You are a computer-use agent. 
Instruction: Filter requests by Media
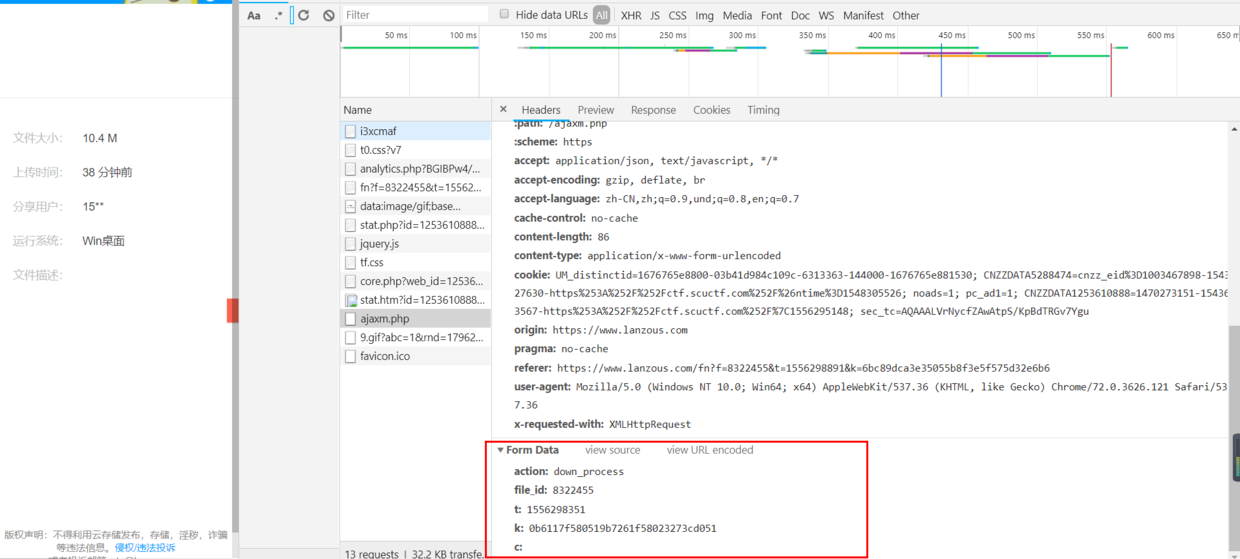tap(737, 15)
